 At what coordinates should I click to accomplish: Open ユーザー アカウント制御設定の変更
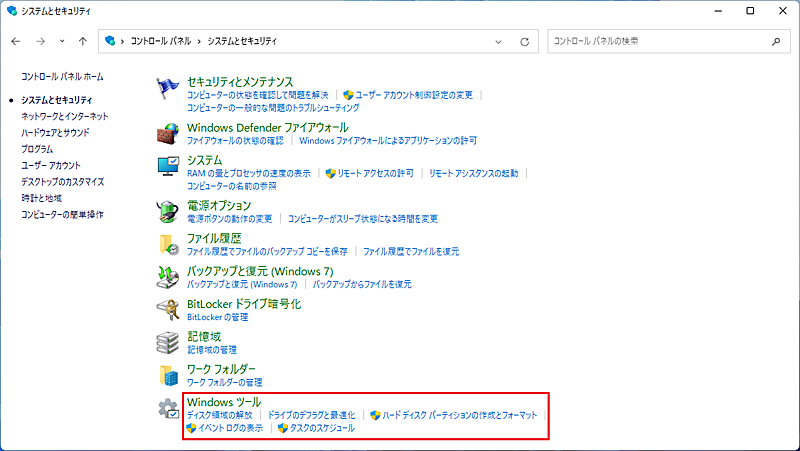pos(414,95)
